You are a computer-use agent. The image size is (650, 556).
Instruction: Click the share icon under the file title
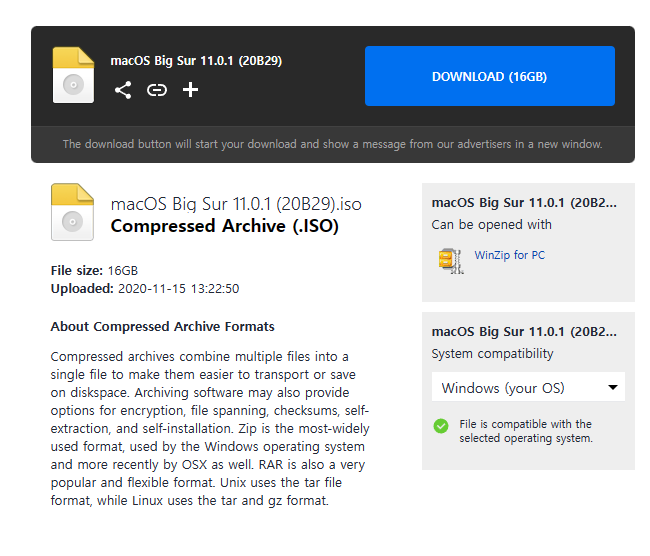click(x=123, y=90)
